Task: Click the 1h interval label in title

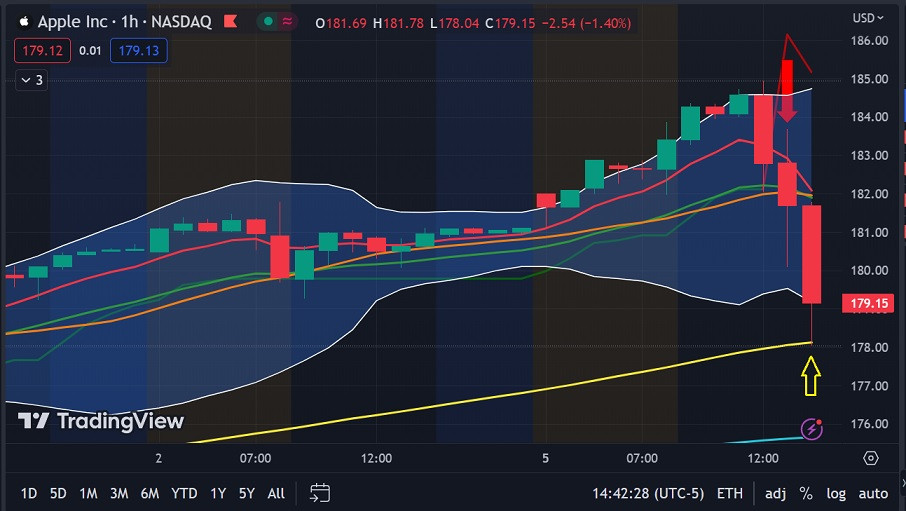Action: tap(129, 22)
